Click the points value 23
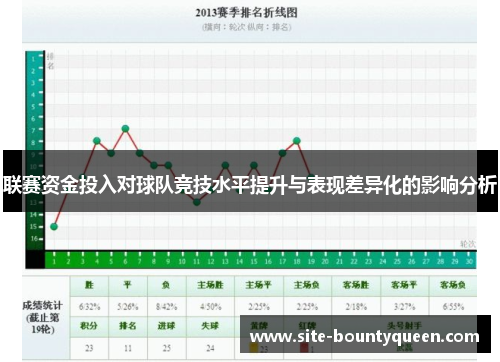The image size is (500, 362). tap(89, 348)
